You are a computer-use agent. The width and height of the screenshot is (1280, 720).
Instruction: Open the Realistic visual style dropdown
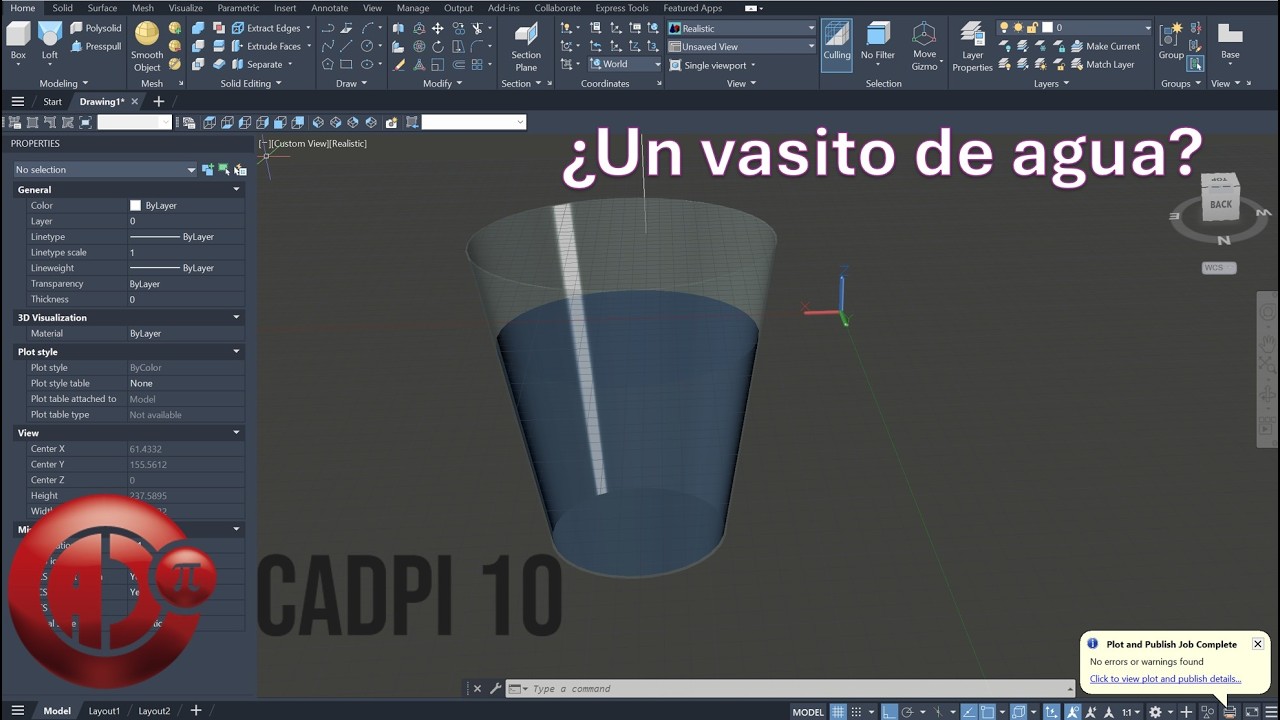[x=742, y=28]
